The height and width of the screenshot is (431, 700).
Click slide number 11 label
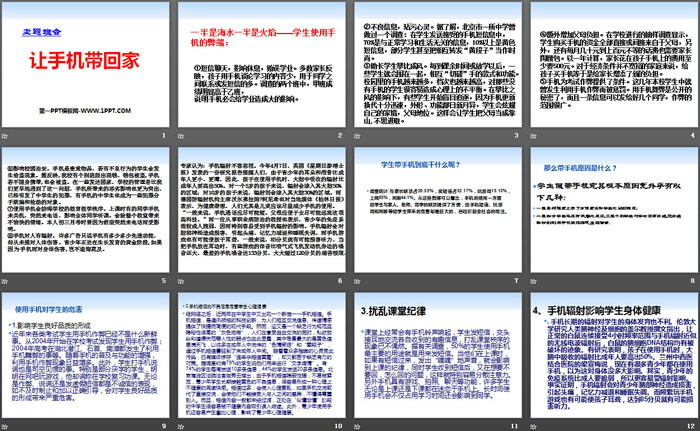[x=512, y=425]
